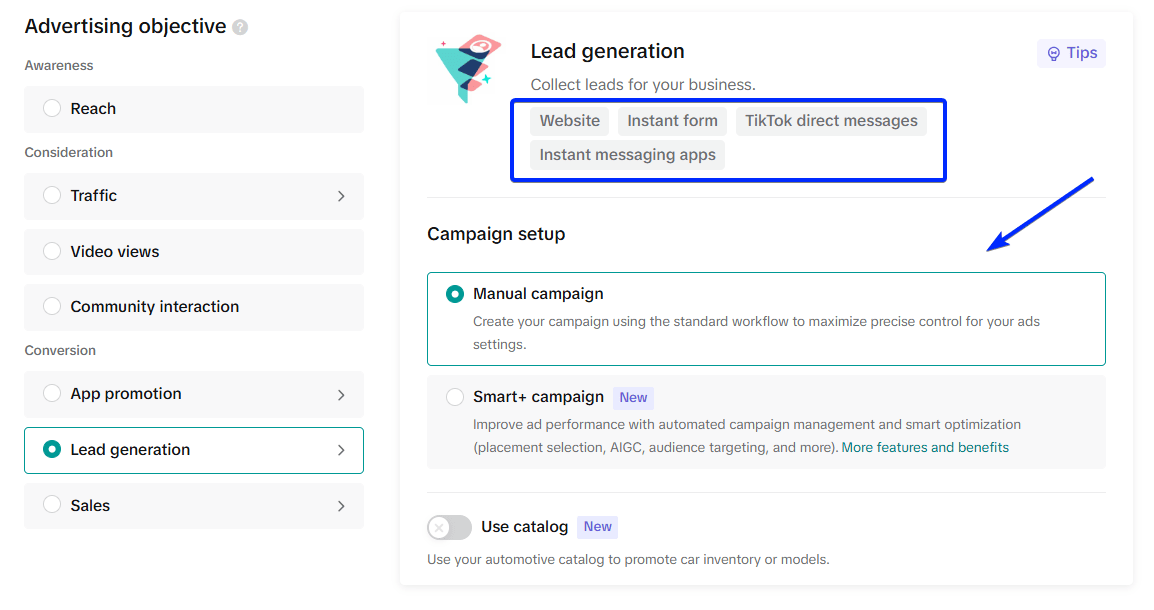The height and width of the screenshot is (610, 1154).
Task: Click the Website tag
Action: pyautogui.click(x=570, y=121)
